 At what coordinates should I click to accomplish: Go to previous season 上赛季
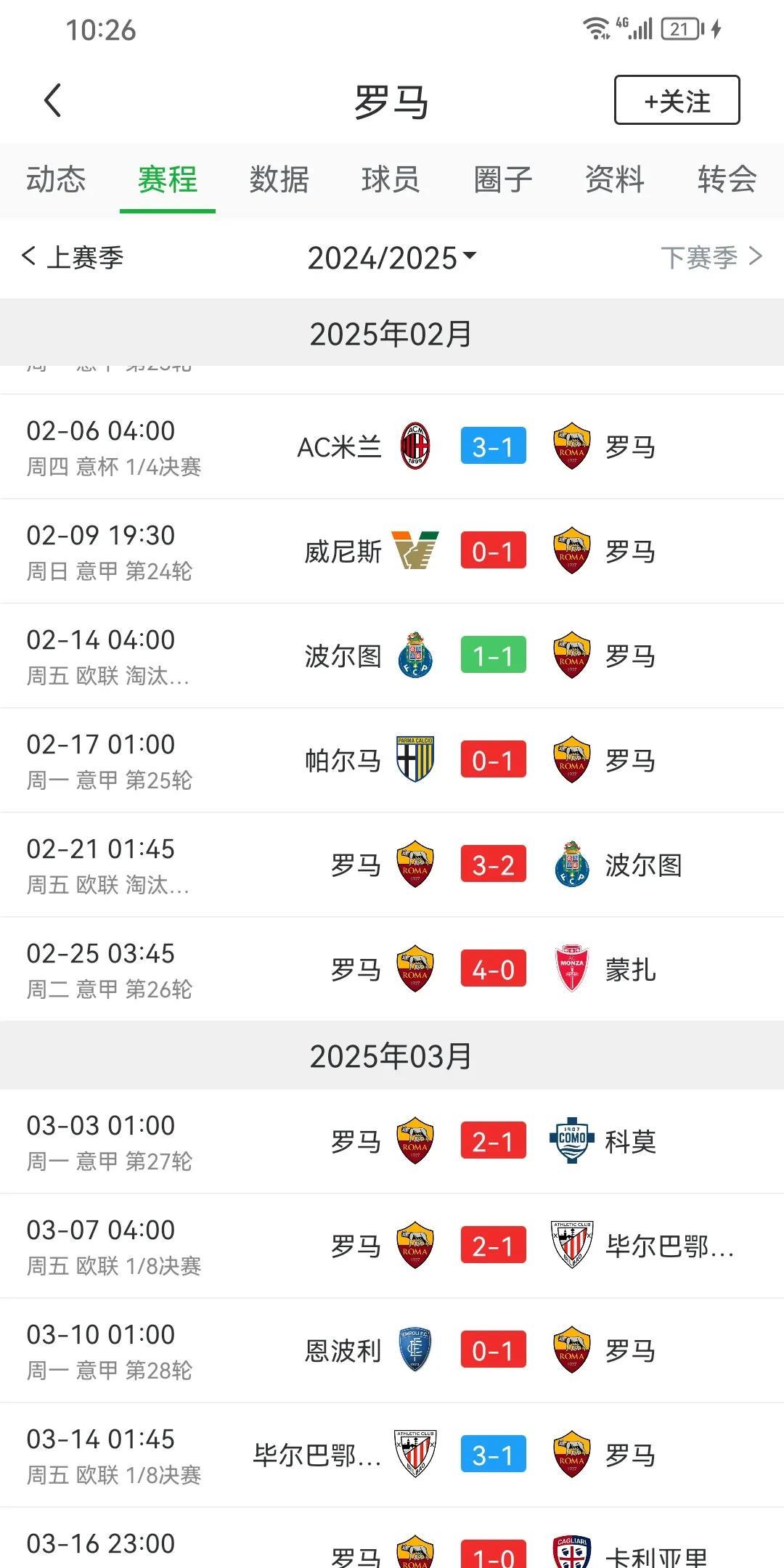click(x=73, y=257)
